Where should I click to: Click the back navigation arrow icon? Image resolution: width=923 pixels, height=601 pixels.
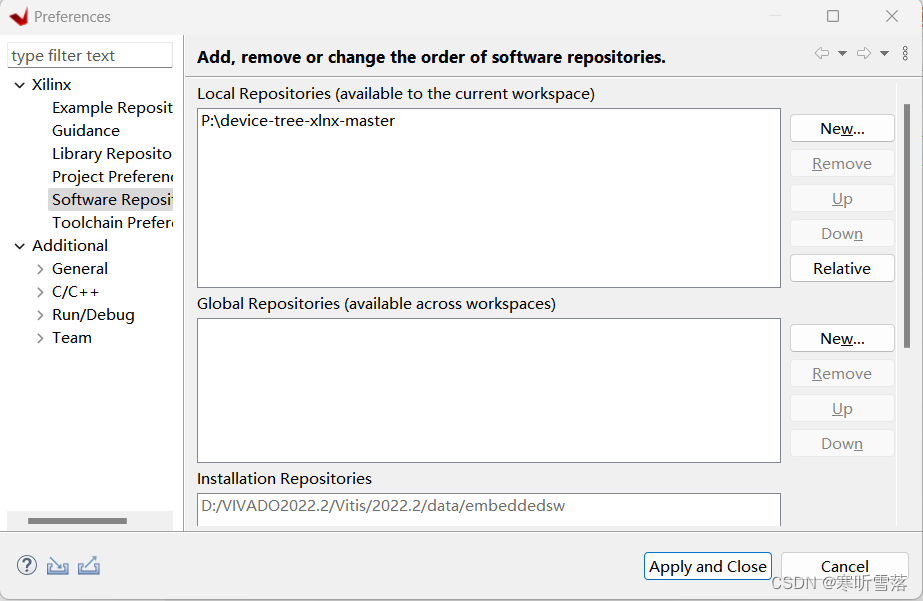822,53
